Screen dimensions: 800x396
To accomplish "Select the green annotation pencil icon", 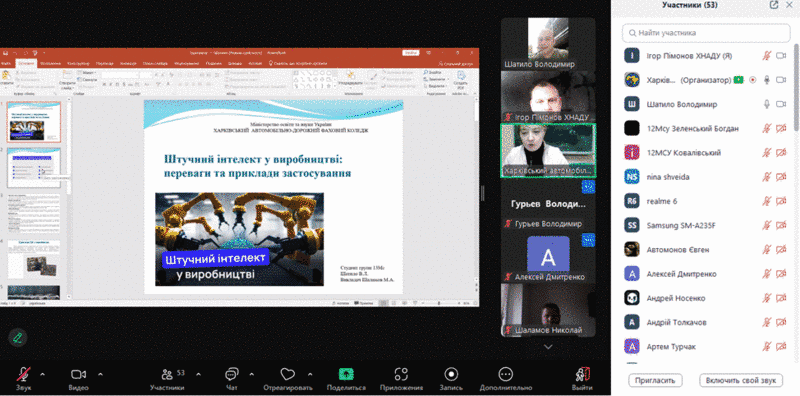I will (18, 337).
